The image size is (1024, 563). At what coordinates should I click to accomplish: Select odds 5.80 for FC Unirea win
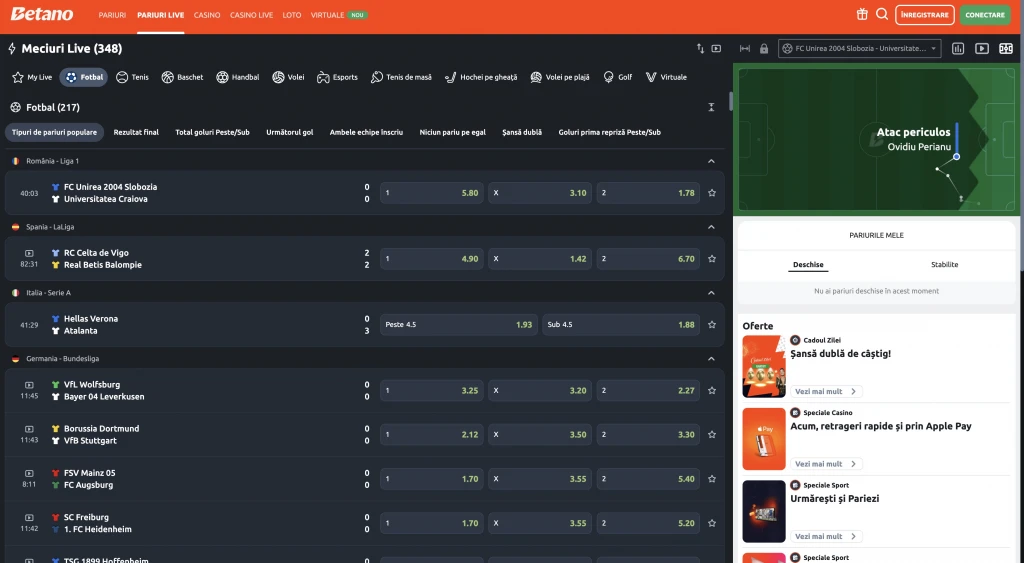(x=431, y=193)
